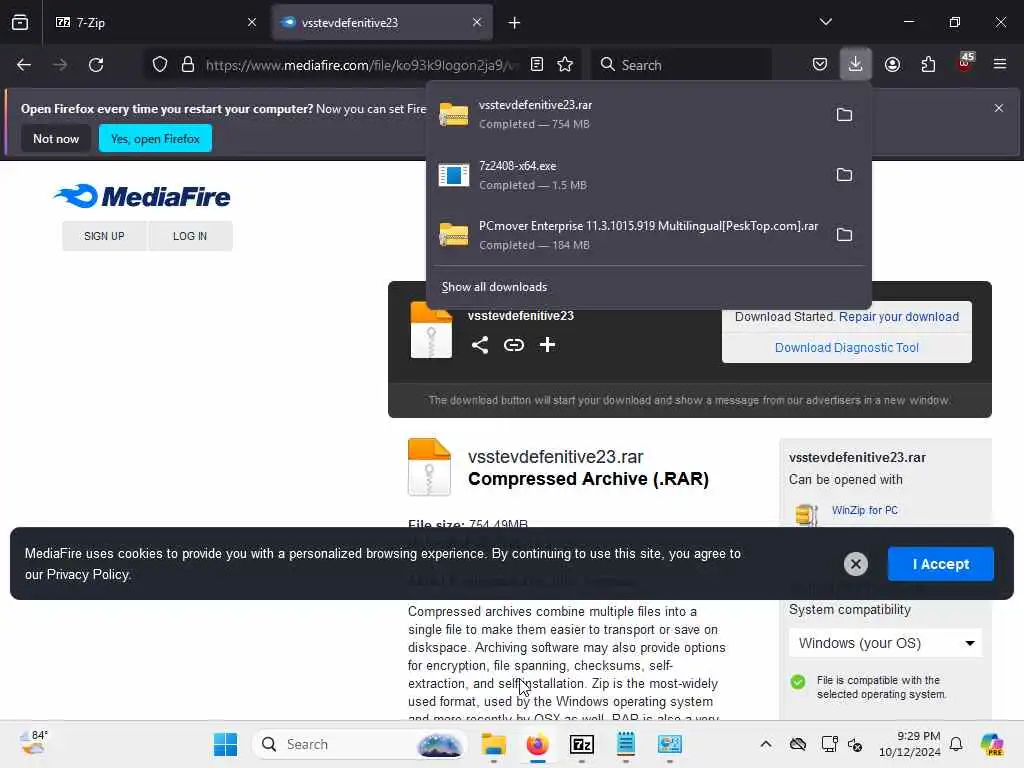This screenshot has height=768, width=1024.
Task: Open a new browser tab
Action: tap(515, 23)
